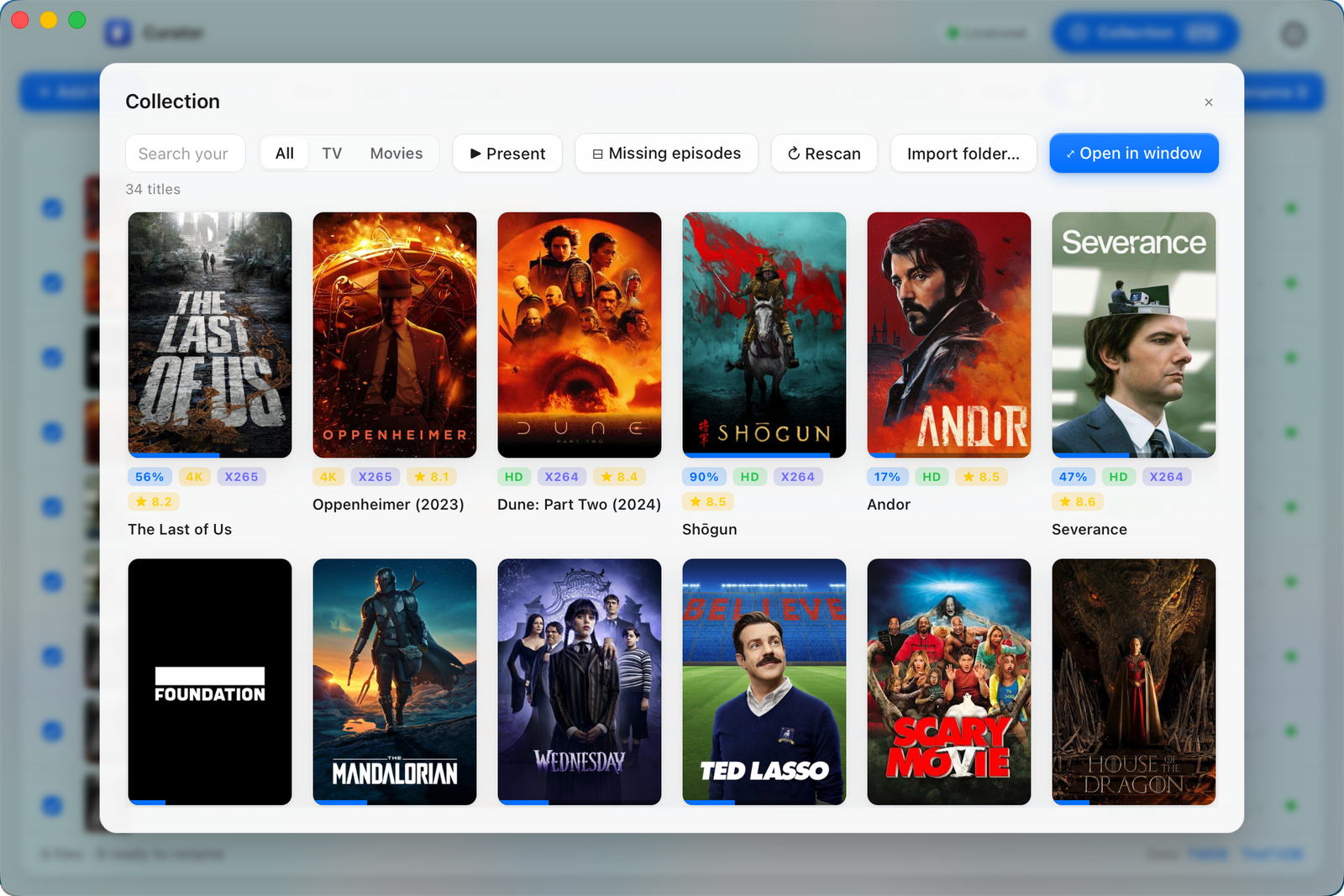Screen dimensions: 1344x896
Task: Start Present mode
Action: click(507, 154)
